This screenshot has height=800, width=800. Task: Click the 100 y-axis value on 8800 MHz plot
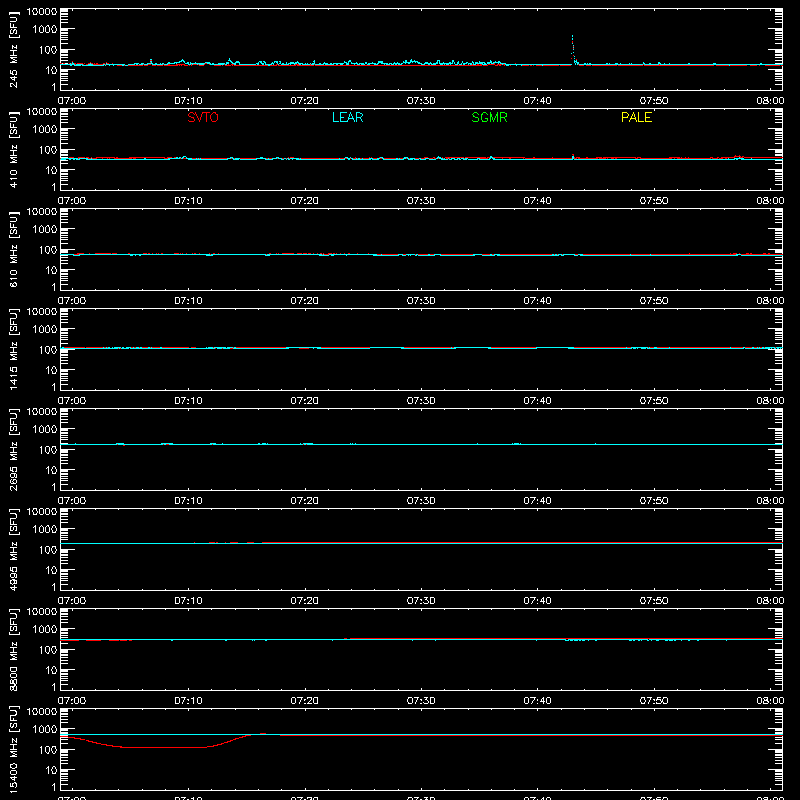pos(48,650)
